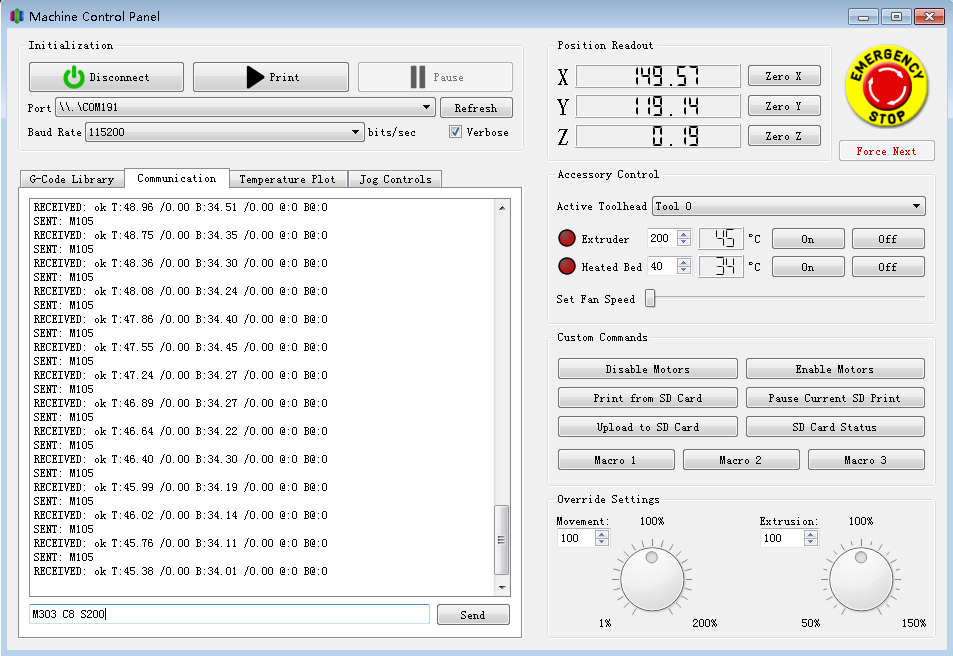Click the Extrusion override dial

tap(861, 579)
